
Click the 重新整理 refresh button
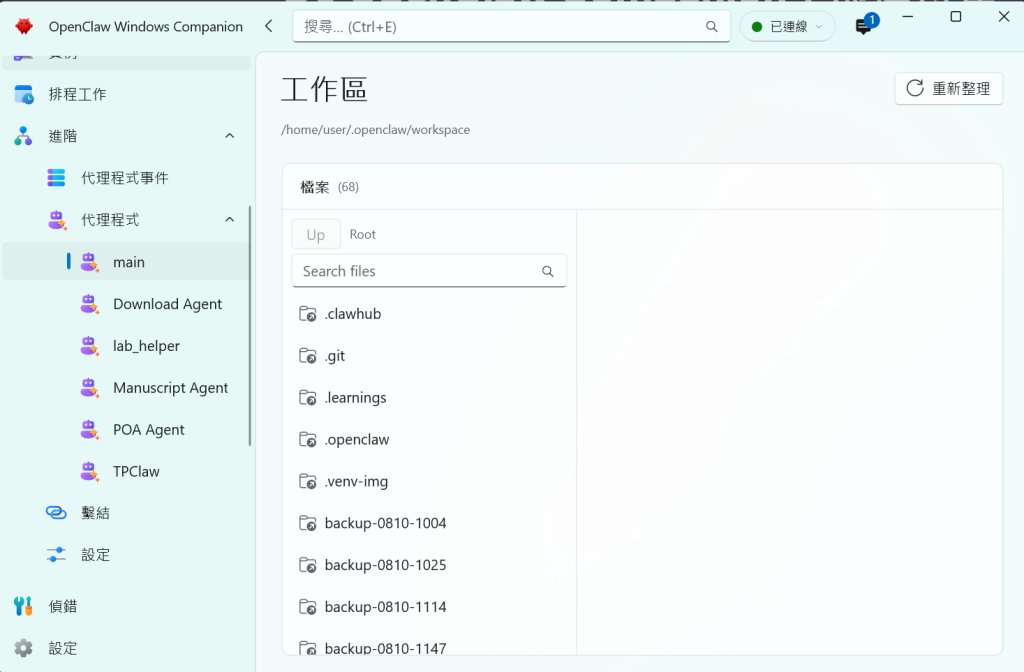[x=948, y=88]
